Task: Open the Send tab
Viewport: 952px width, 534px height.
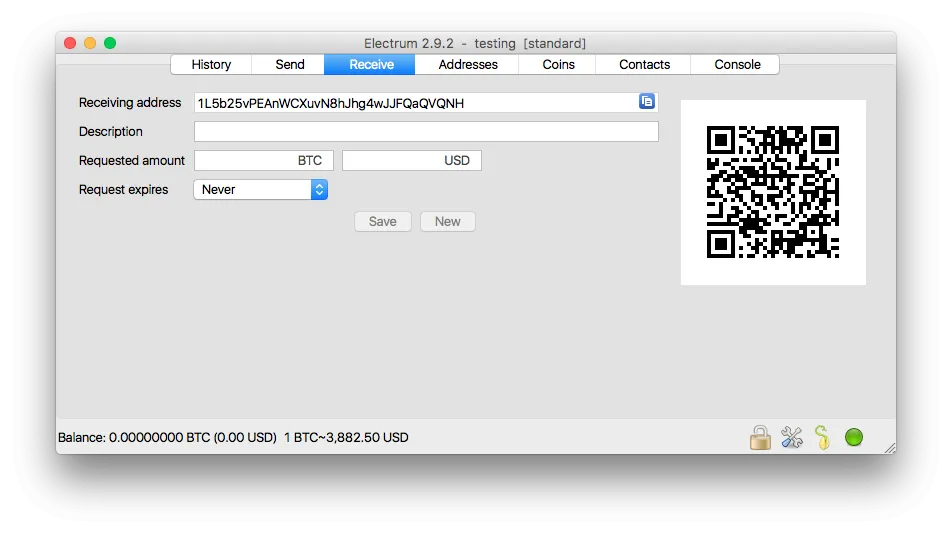Action: click(290, 64)
